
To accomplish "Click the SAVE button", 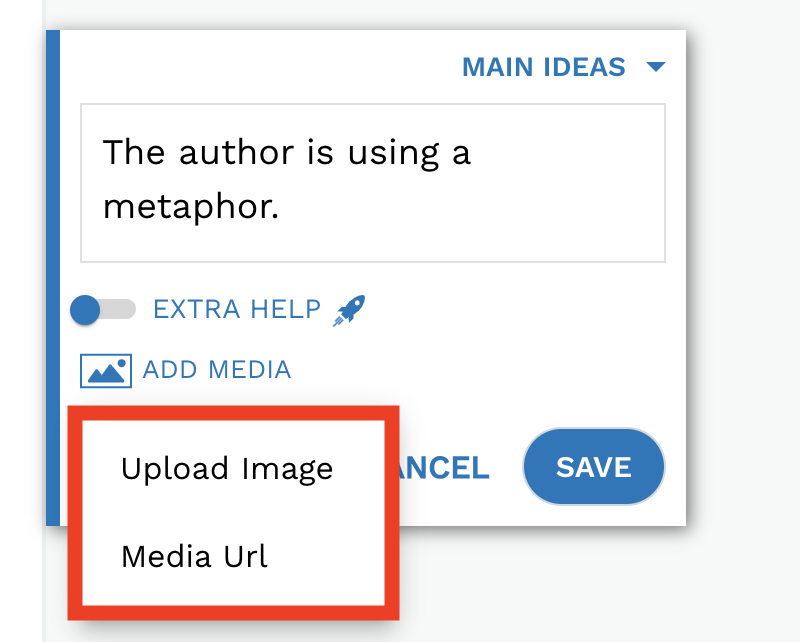I will click(594, 466).
